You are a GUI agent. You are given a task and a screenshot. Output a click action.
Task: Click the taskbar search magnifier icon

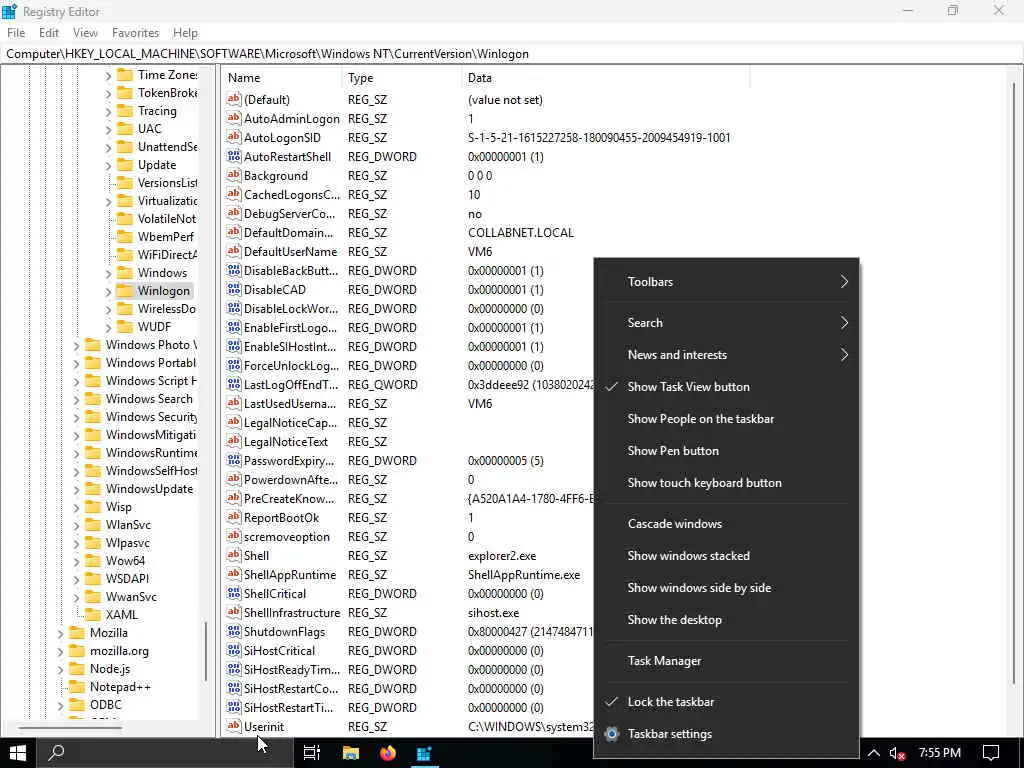point(56,753)
